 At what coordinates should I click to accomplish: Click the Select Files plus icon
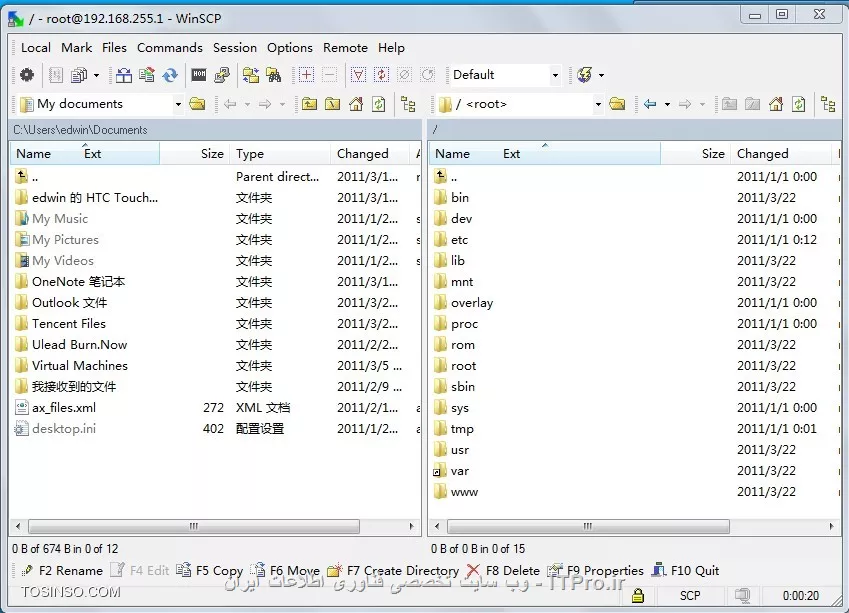(x=306, y=75)
